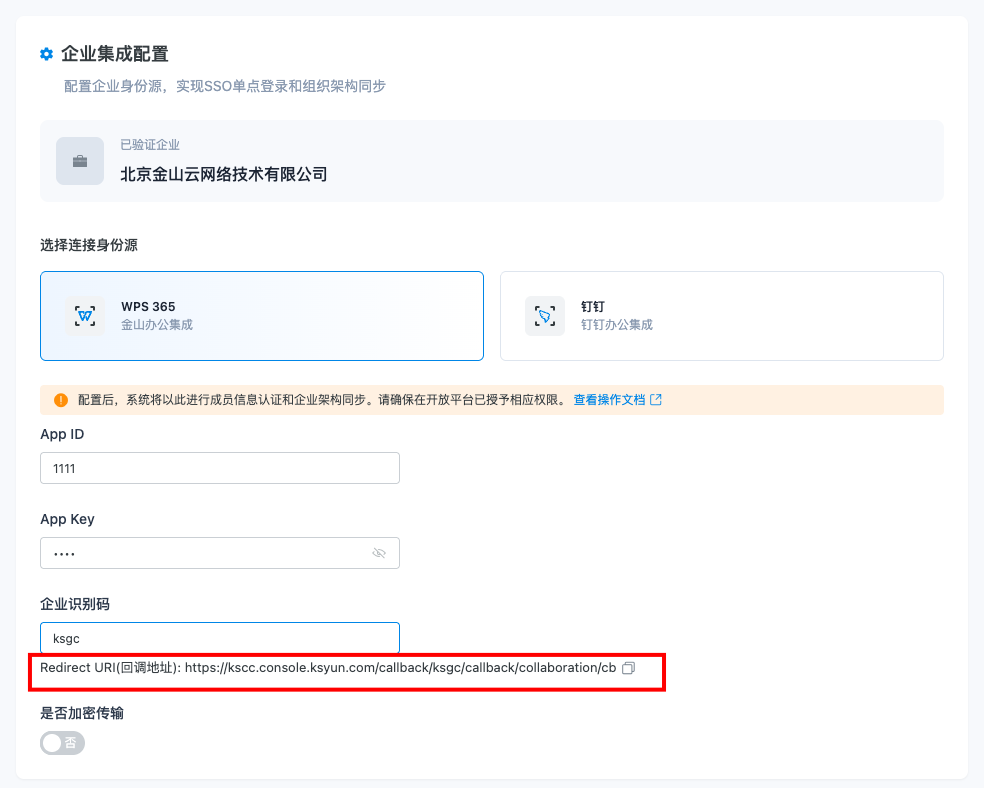This screenshot has width=984, height=788.
Task: Click the WPS 365 logo icon
Action: tap(85, 316)
